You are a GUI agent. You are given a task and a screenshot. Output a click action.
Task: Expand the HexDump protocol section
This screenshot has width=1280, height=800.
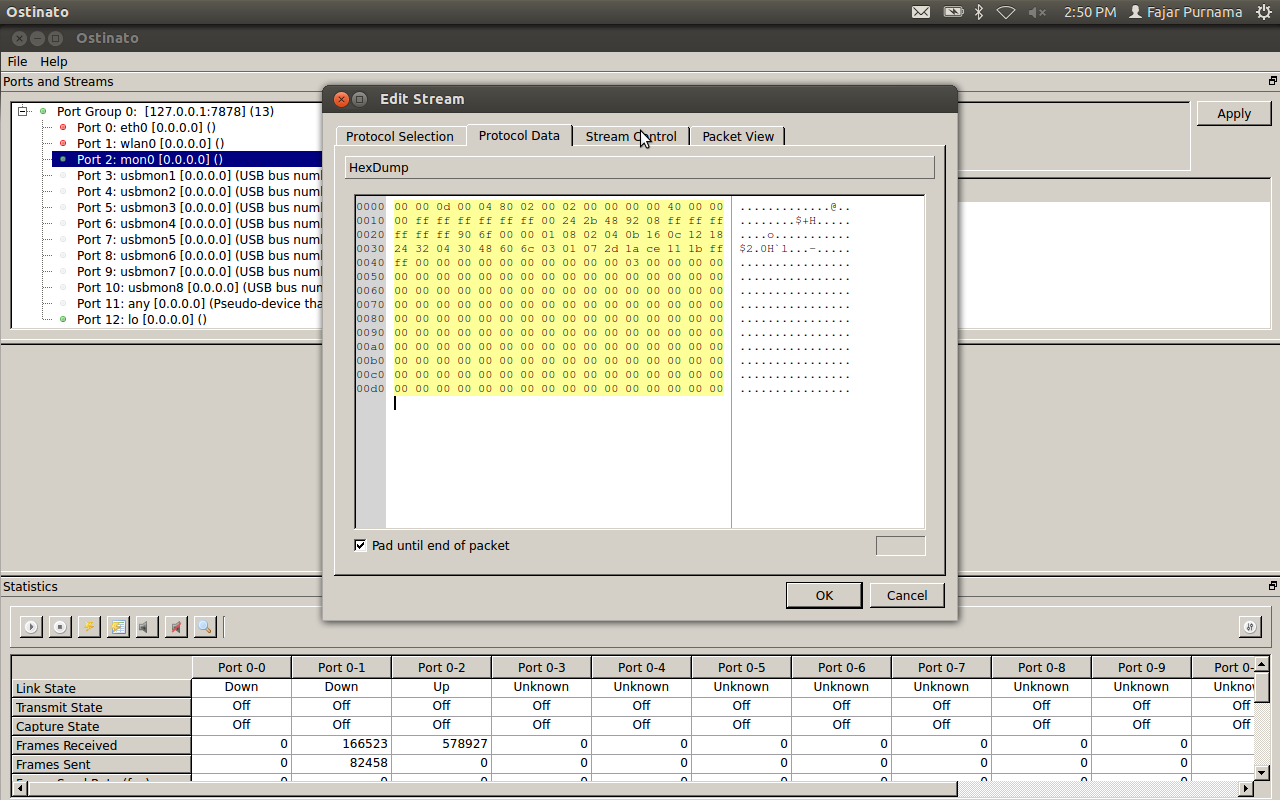(639, 167)
